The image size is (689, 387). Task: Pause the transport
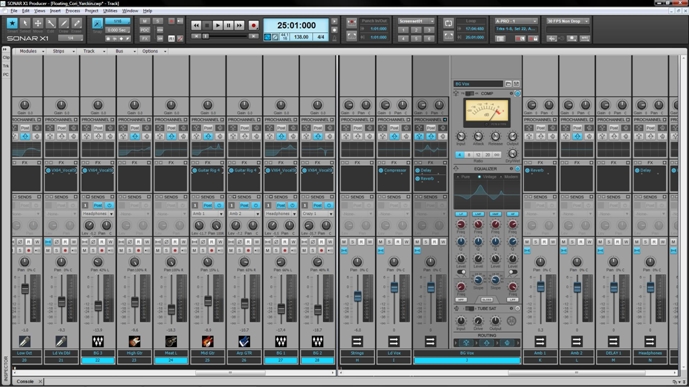point(228,25)
